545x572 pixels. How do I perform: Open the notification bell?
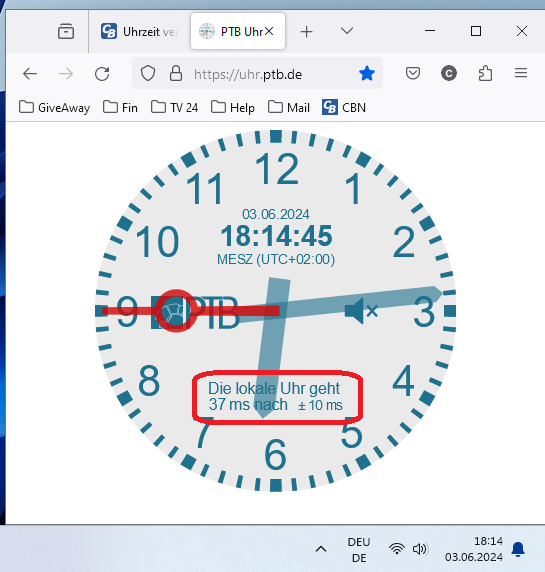(x=518, y=549)
